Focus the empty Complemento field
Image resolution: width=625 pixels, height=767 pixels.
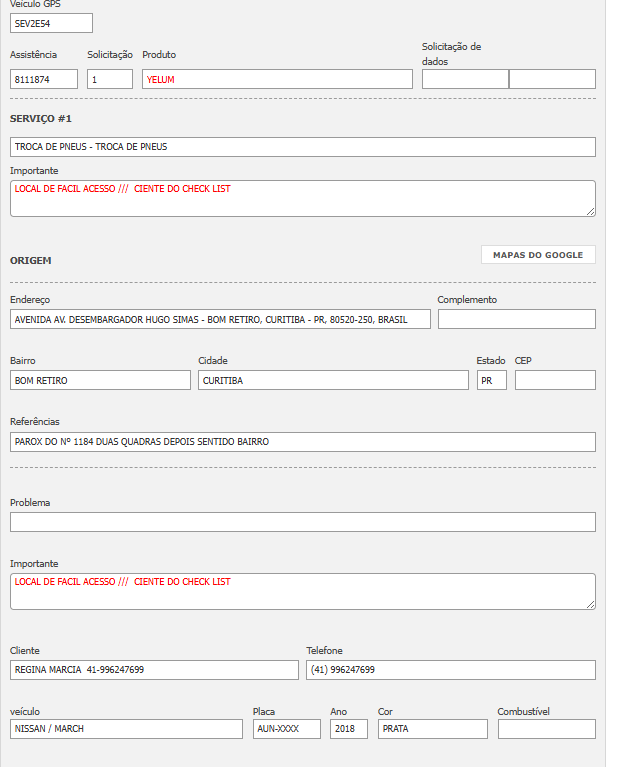(516, 319)
